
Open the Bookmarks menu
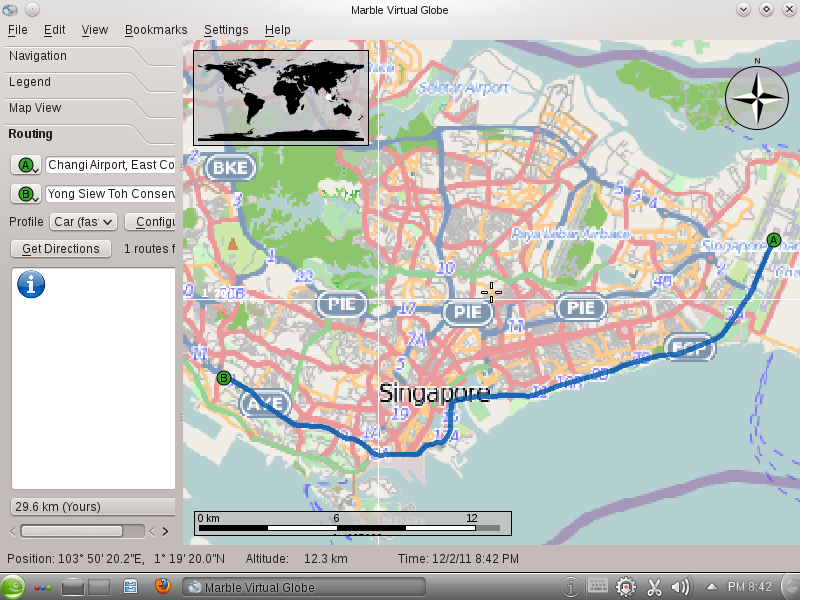click(x=156, y=30)
